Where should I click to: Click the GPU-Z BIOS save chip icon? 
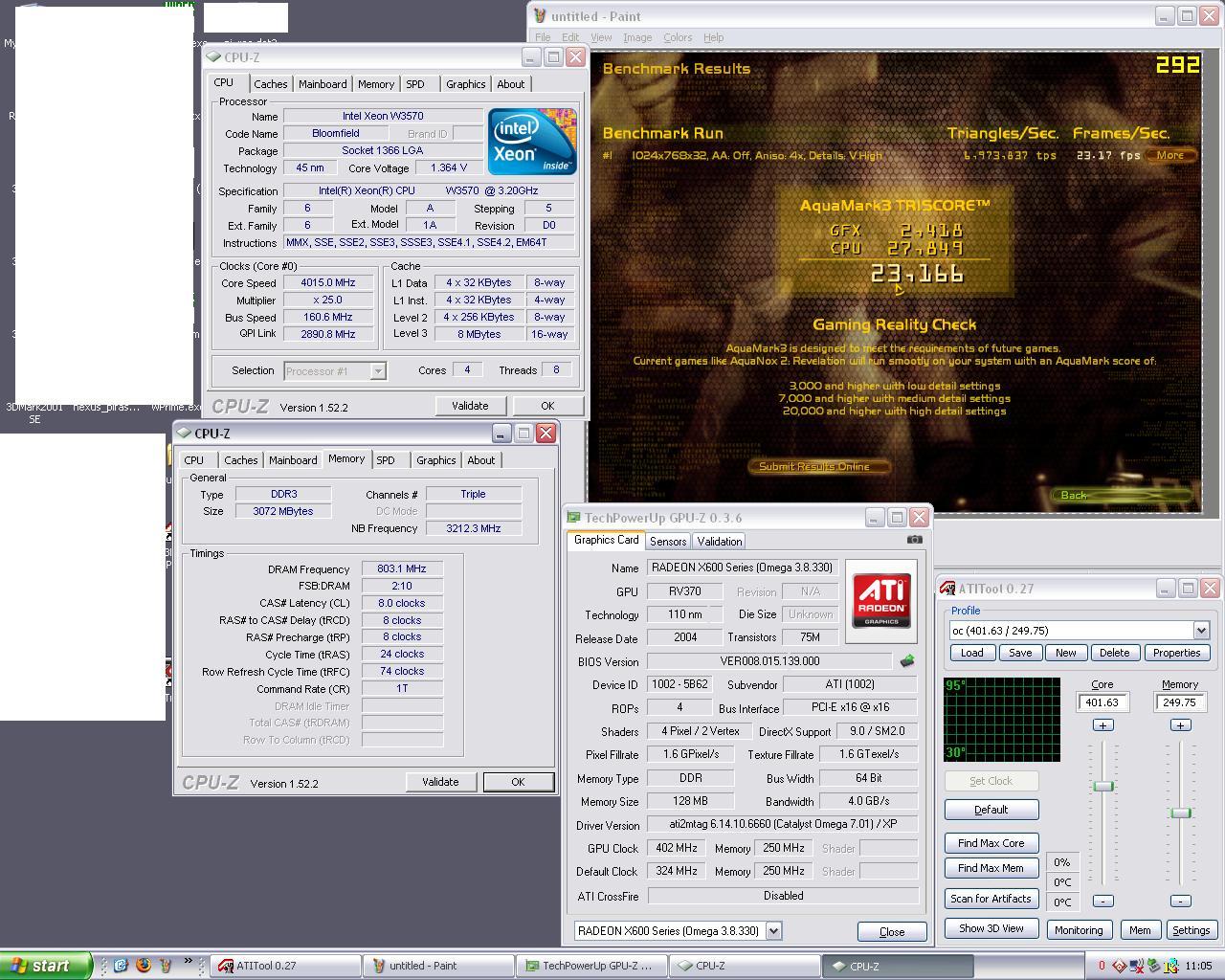906,660
